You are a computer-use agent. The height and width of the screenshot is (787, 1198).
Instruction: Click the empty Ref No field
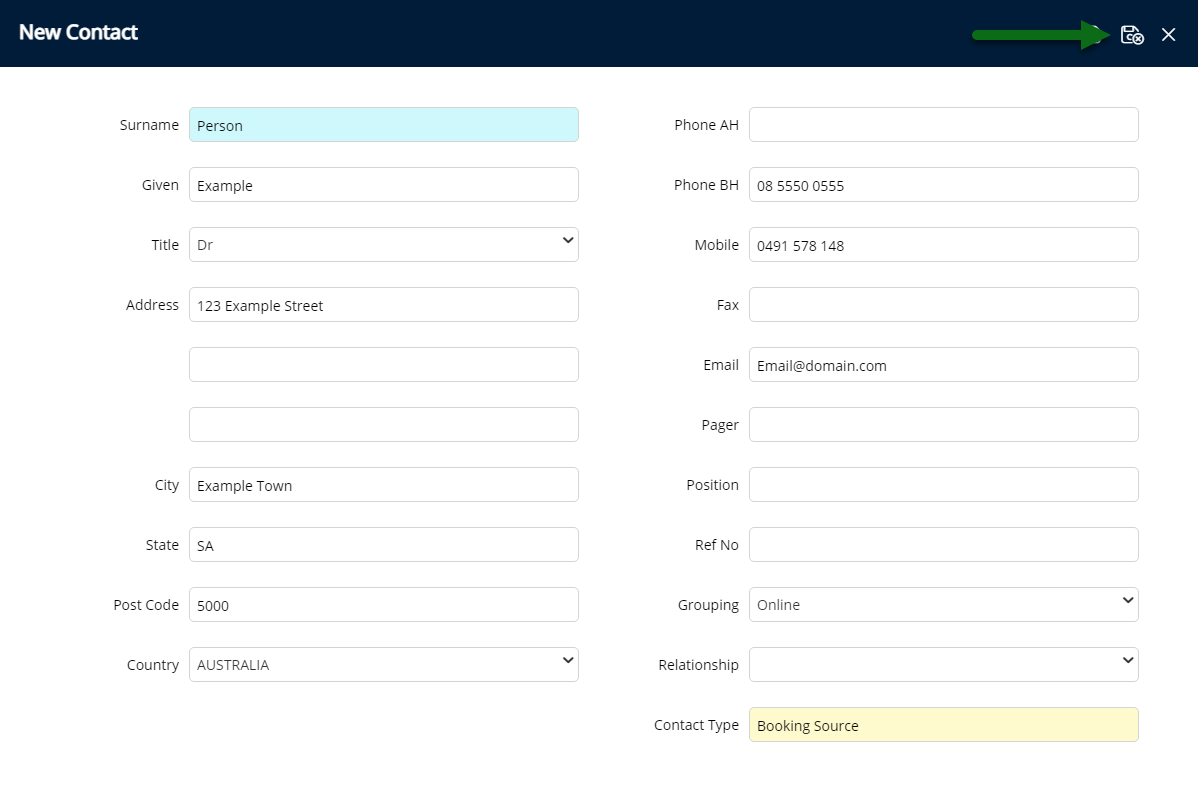(944, 545)
